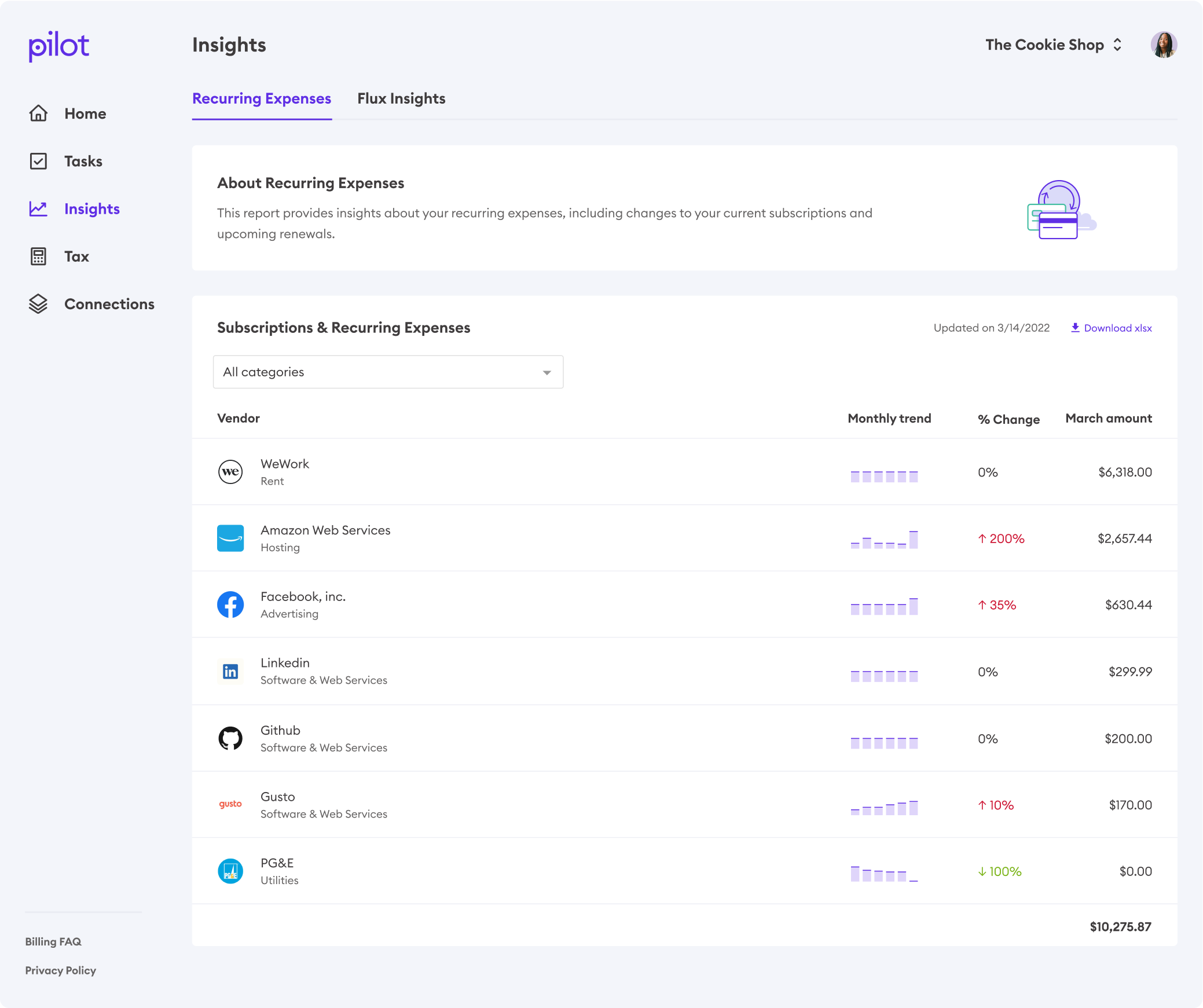Image resolution: width=1203 pixels, height=1008 pixels.
Task: Click the recurring expenses illustration
Action: [x=1062, y=210]
